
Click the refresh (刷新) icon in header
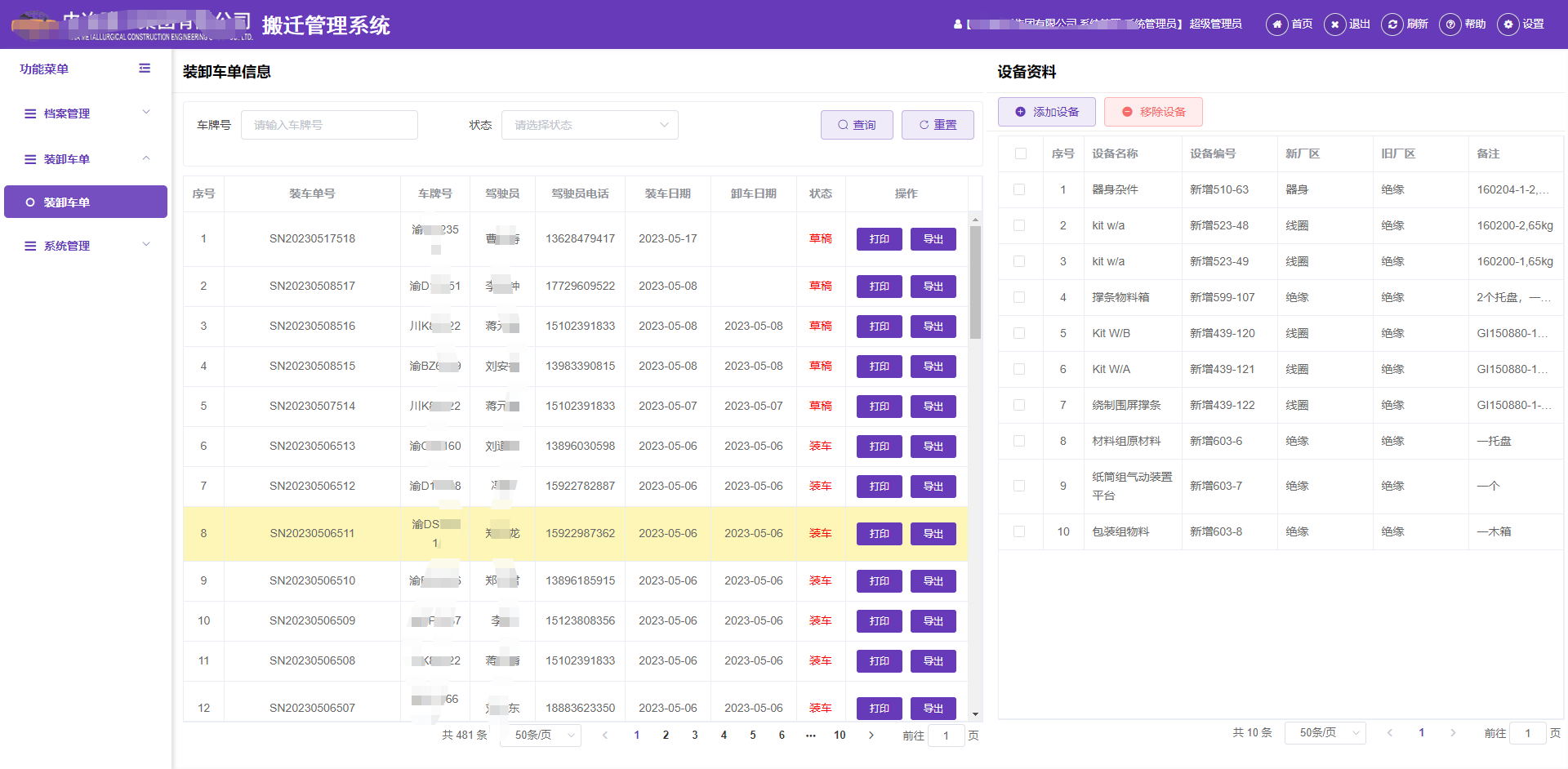(1392, 24)
